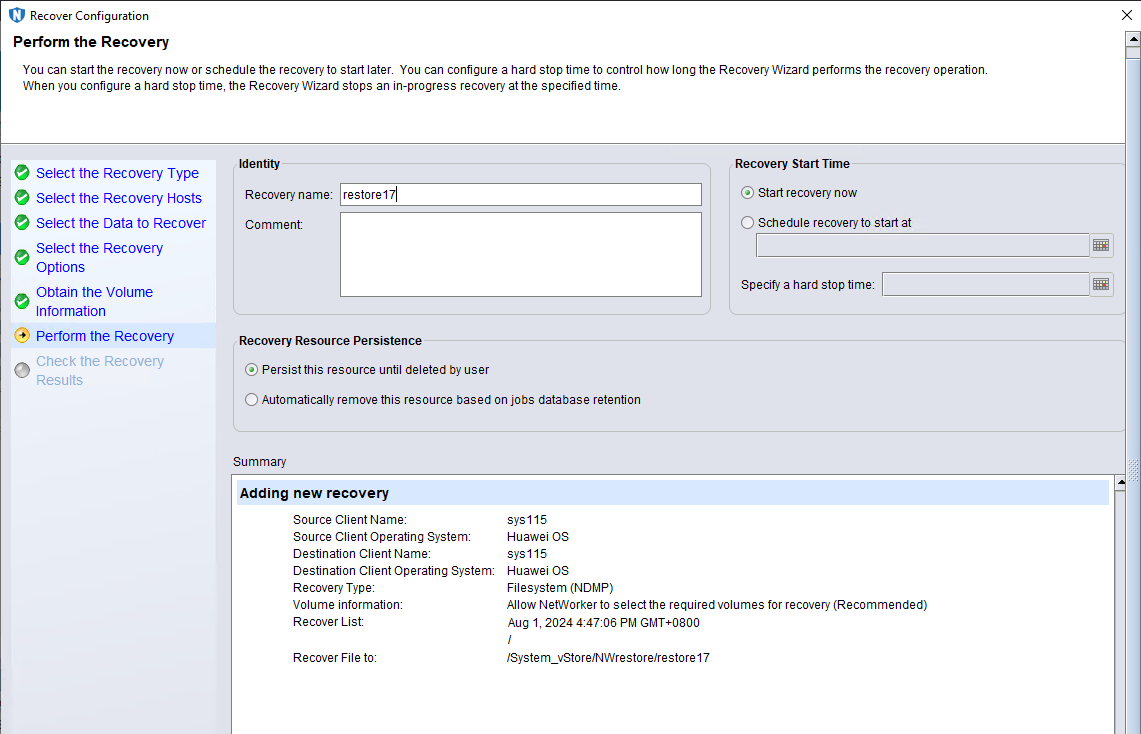
Task: Select Start recovery now option
Action: coord(747,193)
